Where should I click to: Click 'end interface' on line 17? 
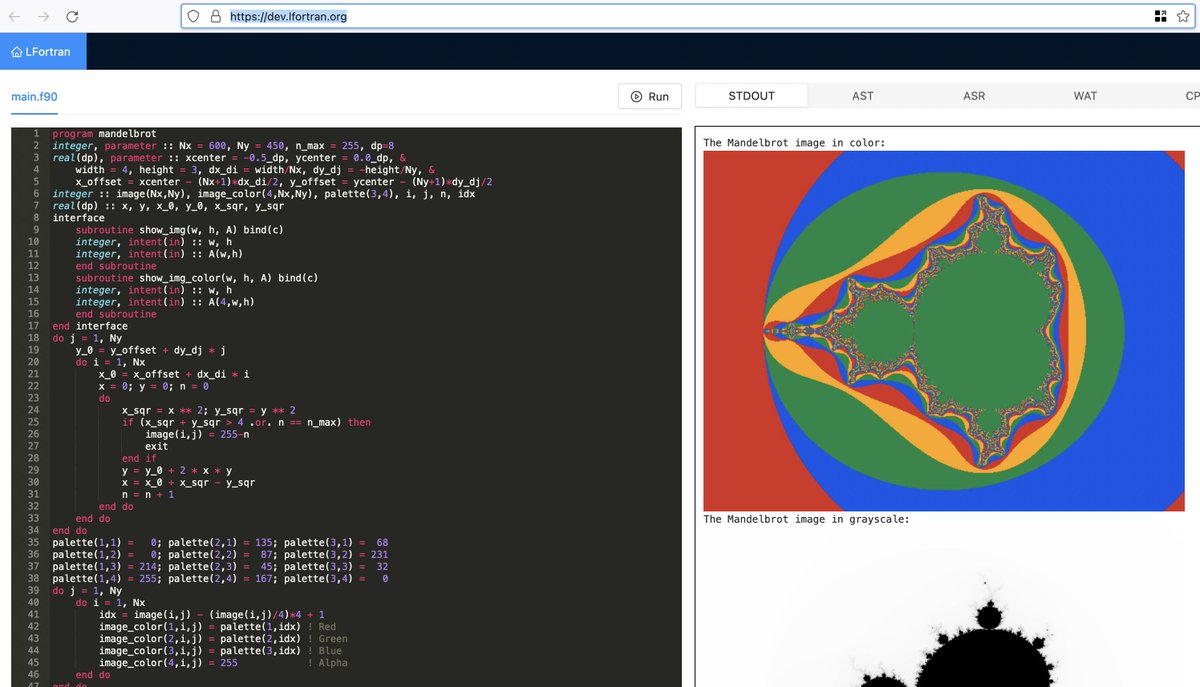tap(90, 326)
